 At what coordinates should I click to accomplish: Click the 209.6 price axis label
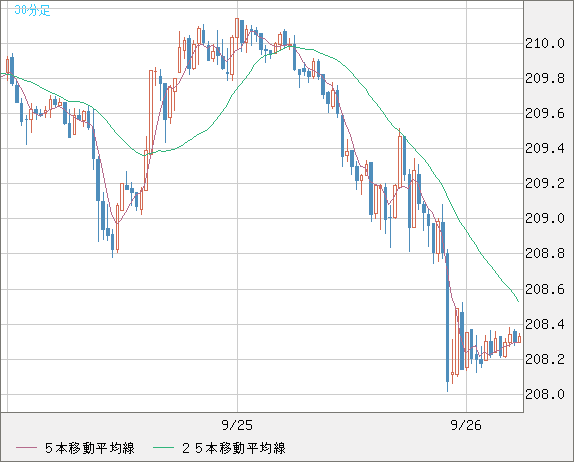(x=545, y=113)
